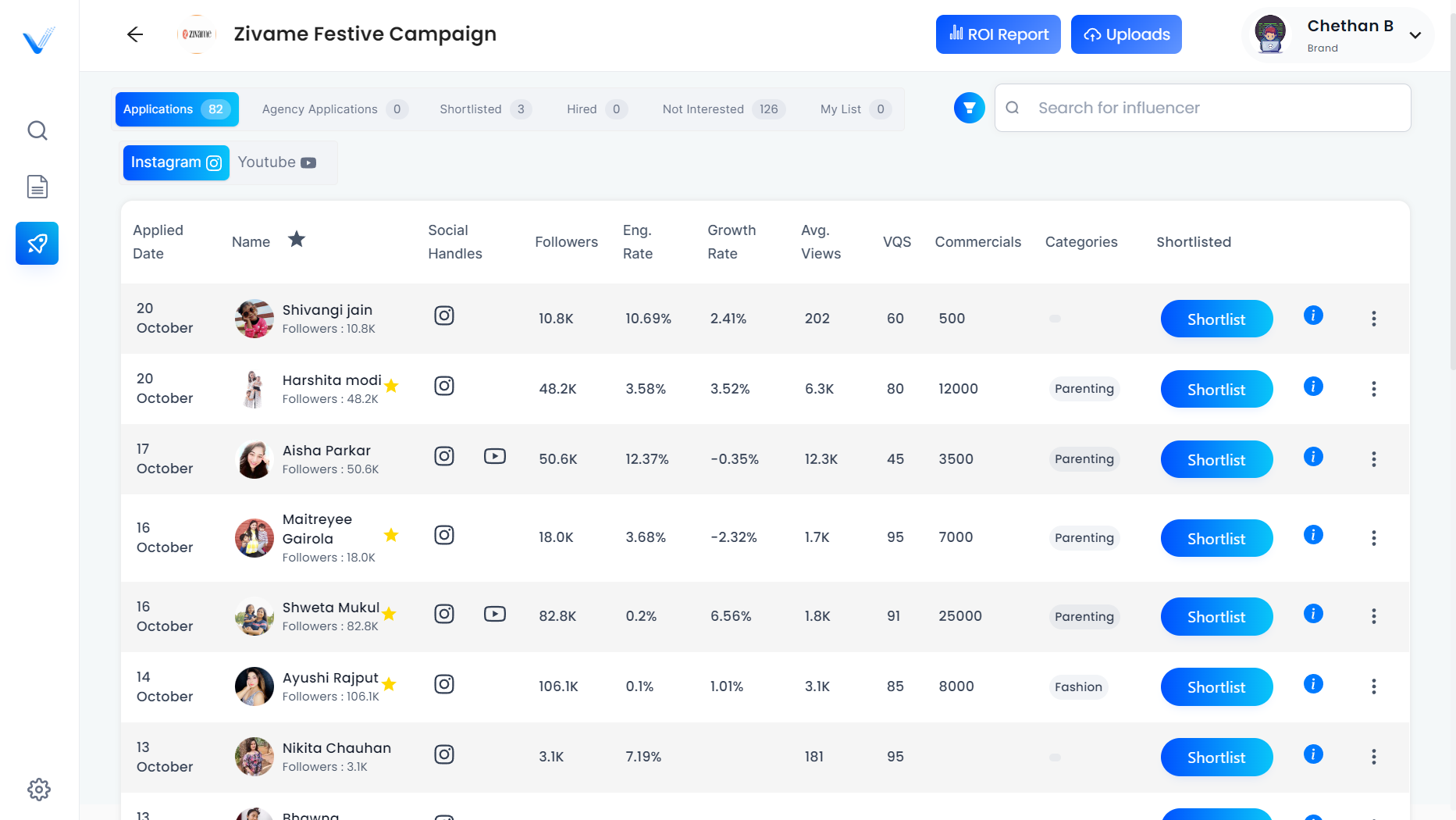Viewport: 1456px width, 820px height.
Task: Click the star icon next to Name header
Action: (297, 239)
